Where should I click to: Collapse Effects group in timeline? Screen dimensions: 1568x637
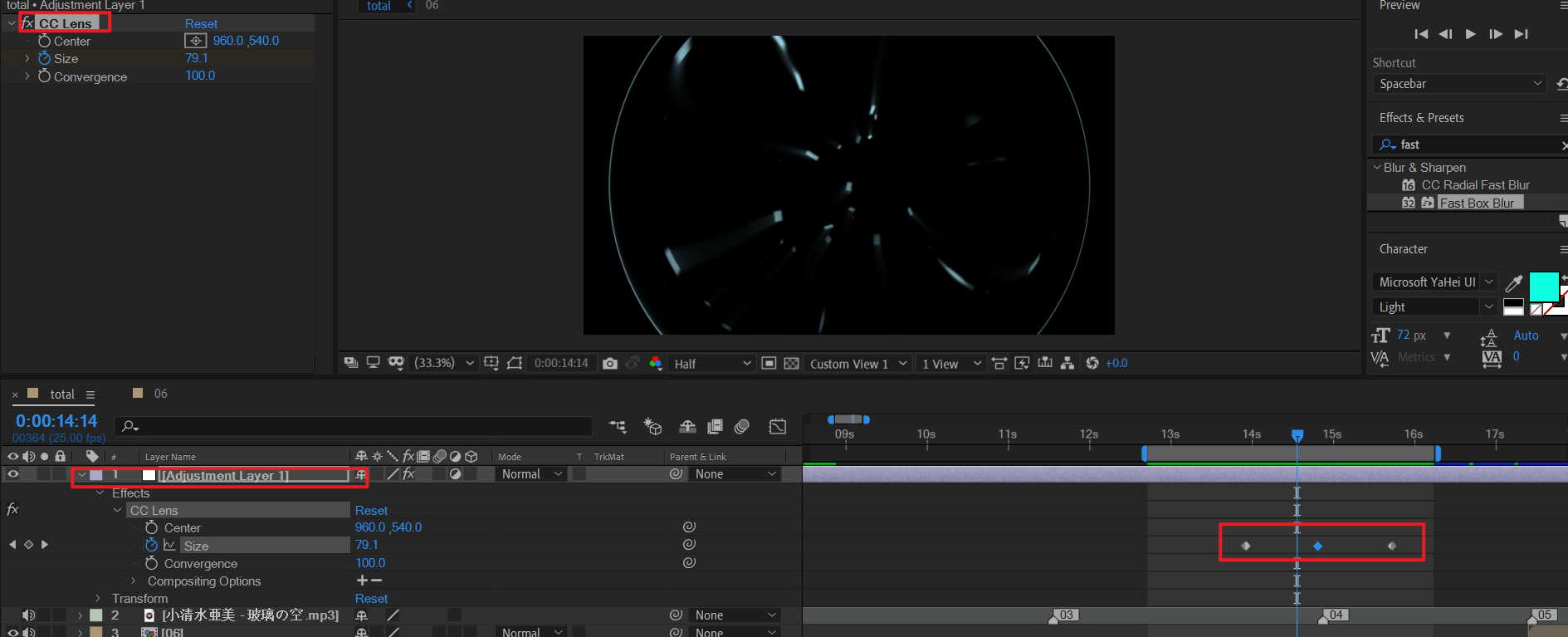pyautogui.click(x=100, y=493)
